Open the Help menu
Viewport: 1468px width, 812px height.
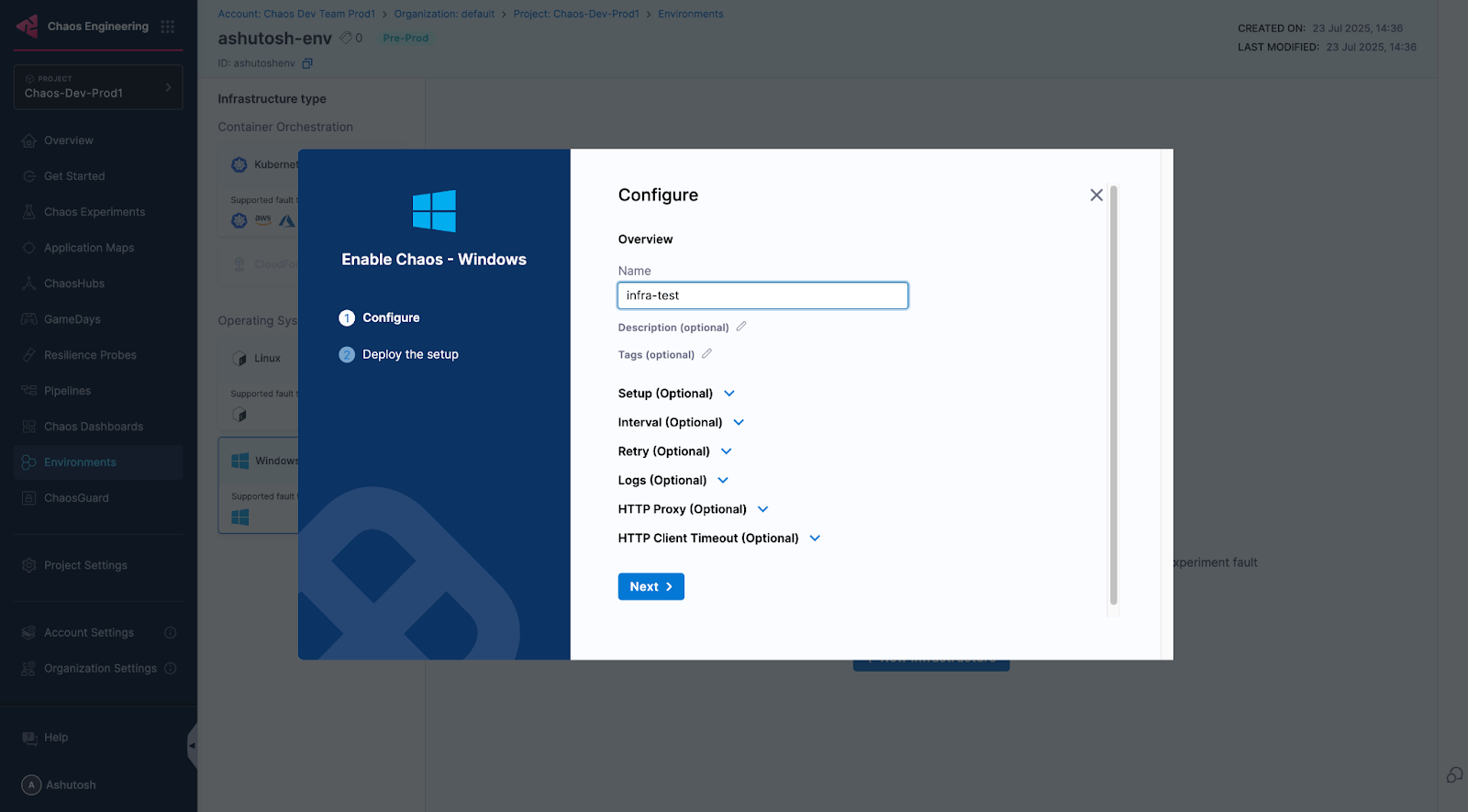point(55,738)
